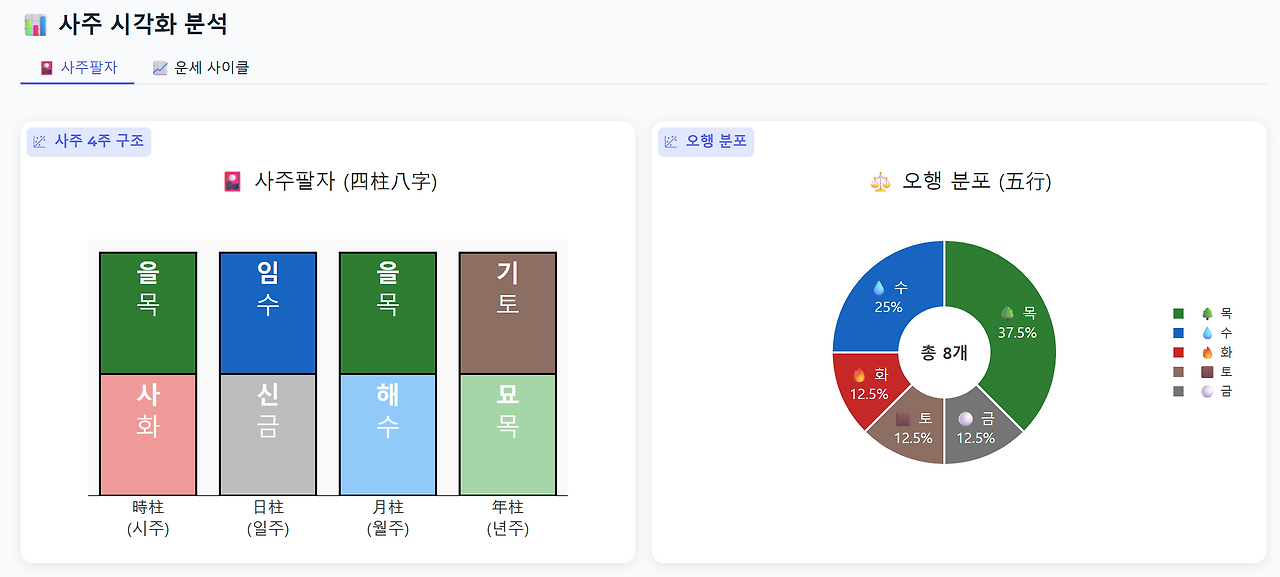The width and height of the screenshot is (1280, 577).
Task: Click the 오행 분포 badge button
Action: click(x=706, y=141)
